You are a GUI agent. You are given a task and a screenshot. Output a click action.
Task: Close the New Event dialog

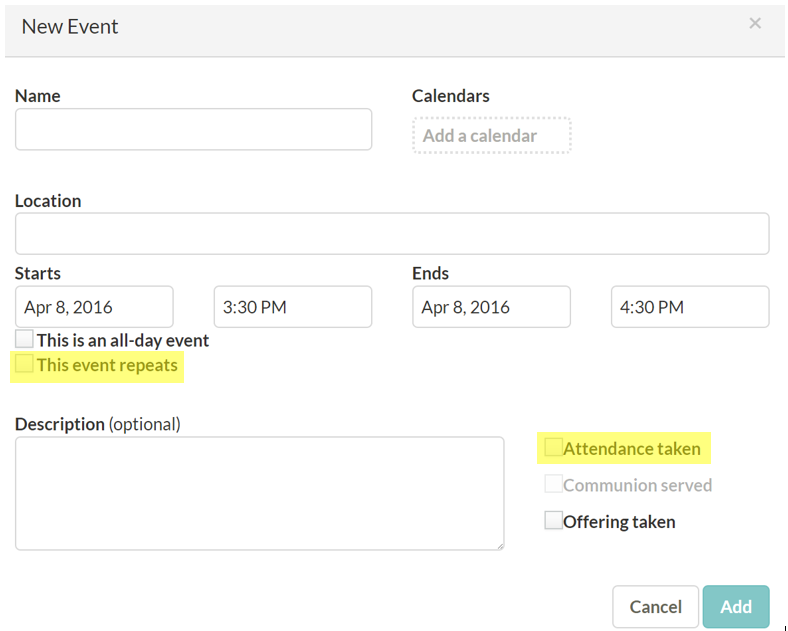[754, 23]
